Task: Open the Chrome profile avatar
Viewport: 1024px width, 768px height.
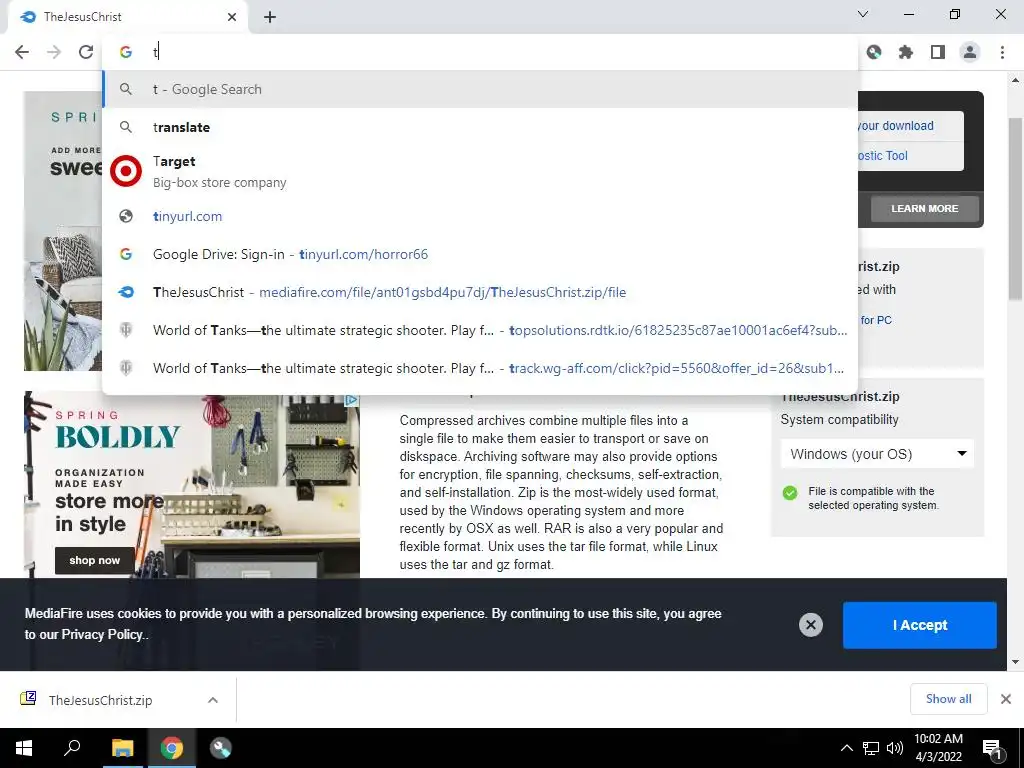Action: pos(970,52)
